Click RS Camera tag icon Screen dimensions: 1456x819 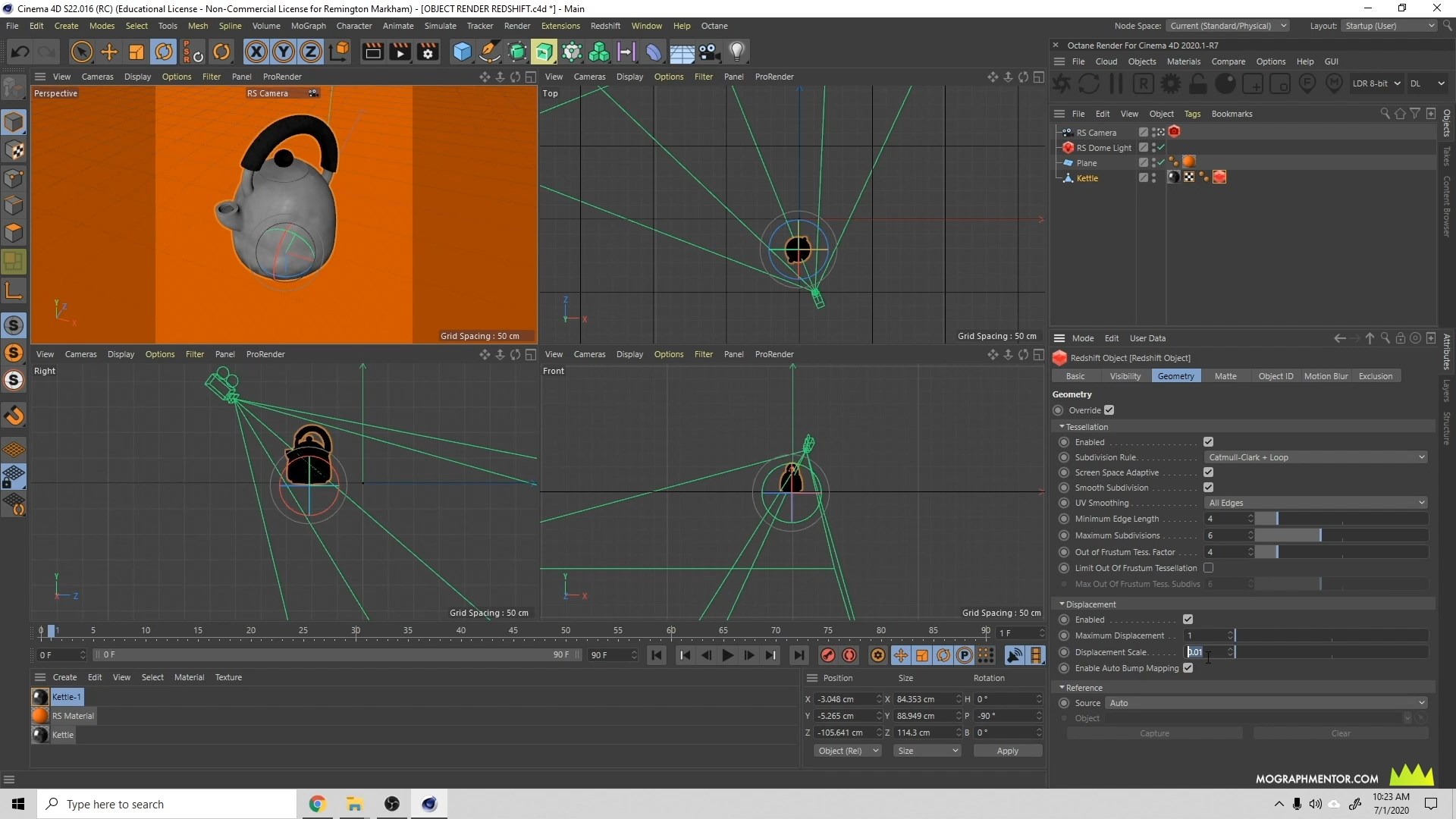click(1174, 132)
